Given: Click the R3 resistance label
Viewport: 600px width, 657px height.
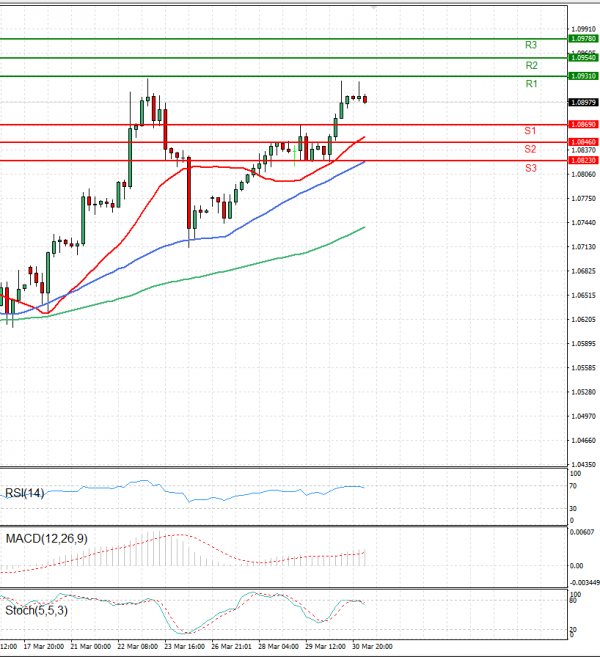Looking at the screenshot, I should click(531, 45).
